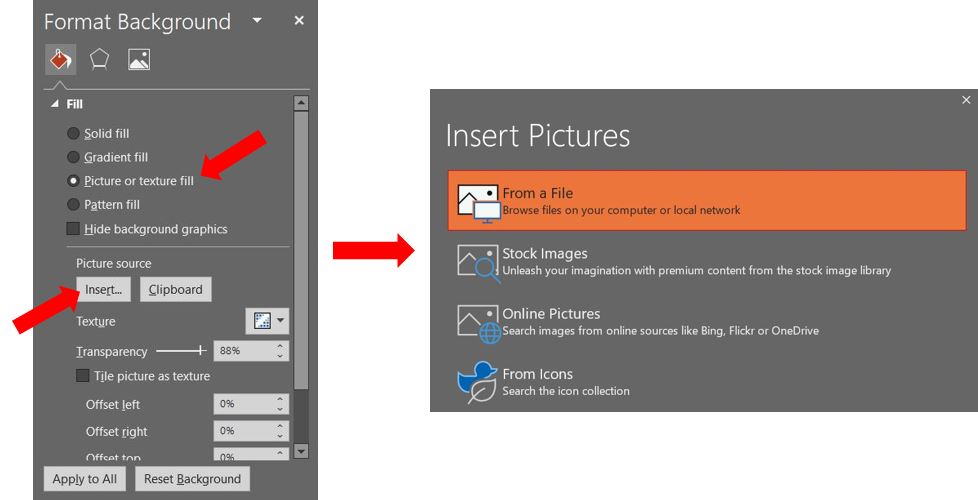Viewport: 978px width, 500px height.
Task: Click the Transparency slider track
Action: 181,351
